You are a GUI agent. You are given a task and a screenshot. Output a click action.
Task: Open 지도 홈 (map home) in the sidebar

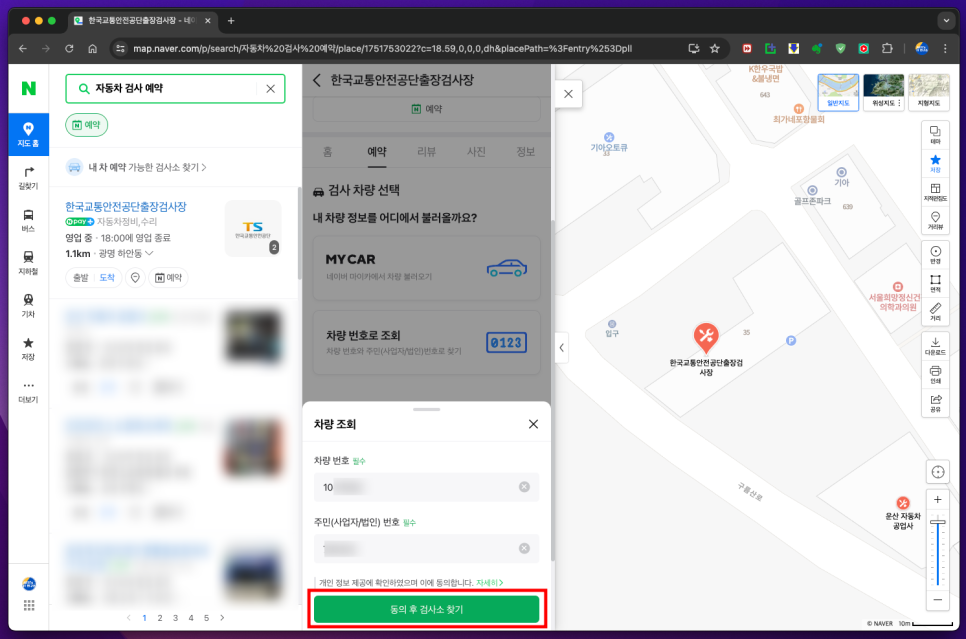click(x=28, y=134)
